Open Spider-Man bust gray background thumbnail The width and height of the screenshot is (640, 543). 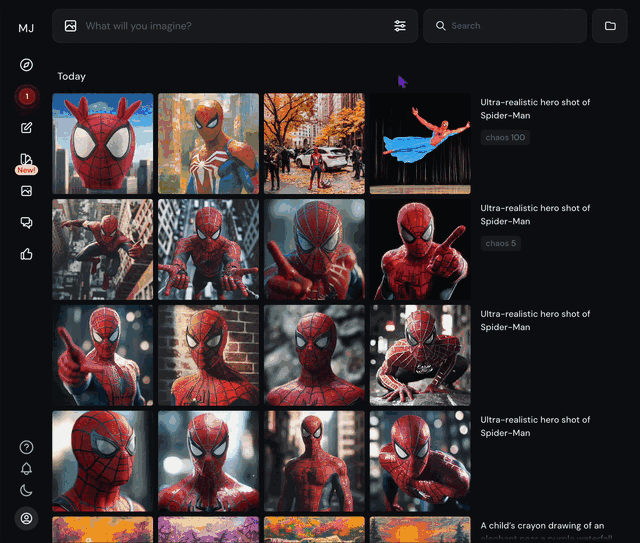pos(314,355)
